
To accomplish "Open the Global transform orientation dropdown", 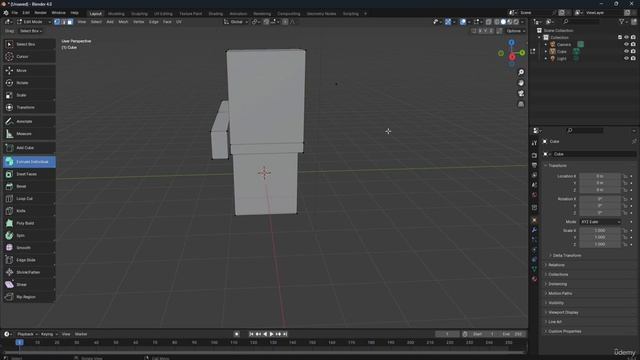I will point(236,22).
